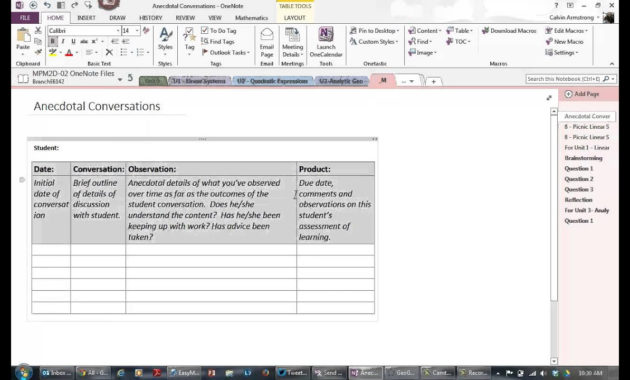Screen dimensions: 630x380
Task: Click the Undo arrow in the title bar
Action: (x=47, y=6)
